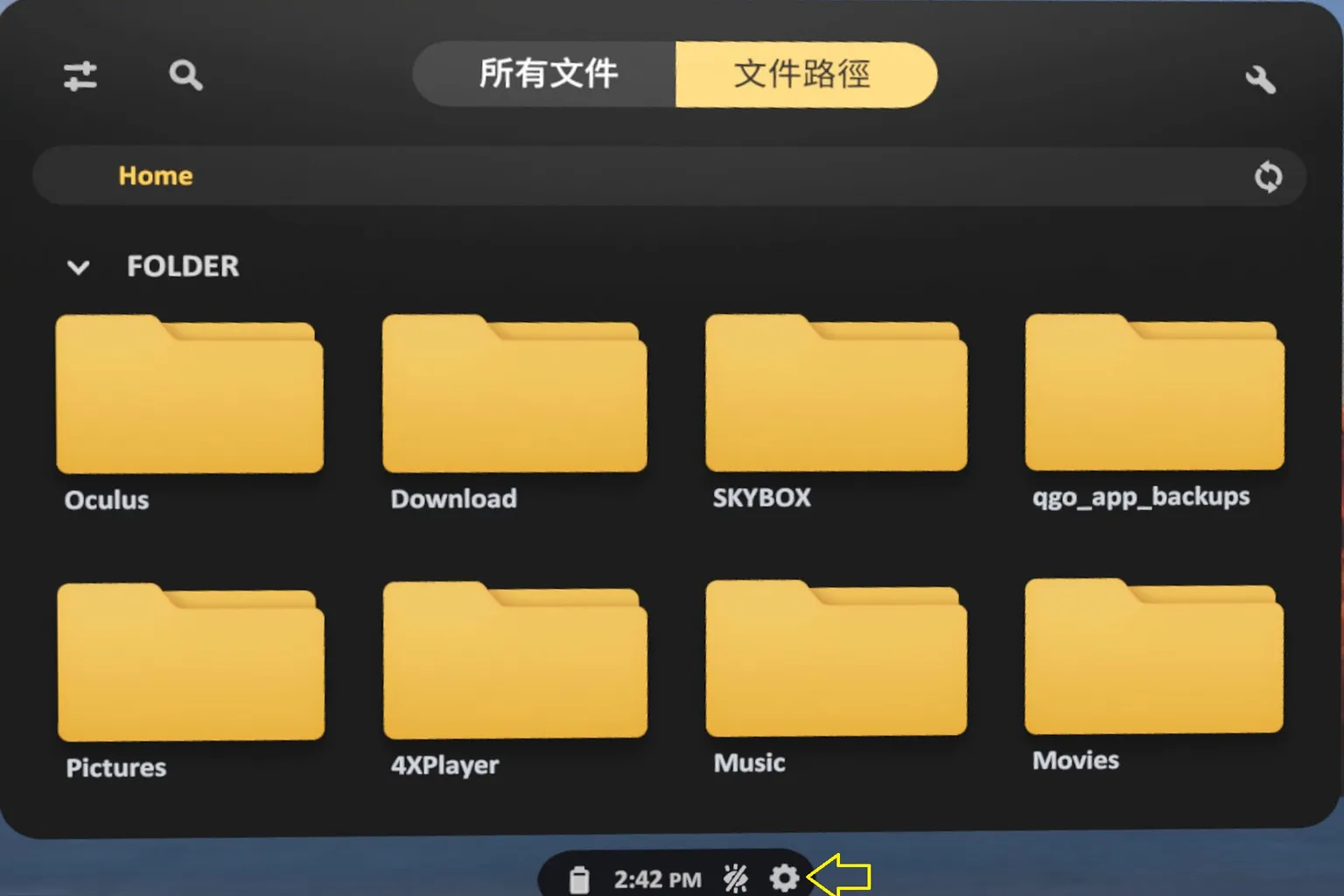The height and width of the screenshot is (896, 1344).
Task: Click the settings gear in status bar
Action: coord(784,878)
